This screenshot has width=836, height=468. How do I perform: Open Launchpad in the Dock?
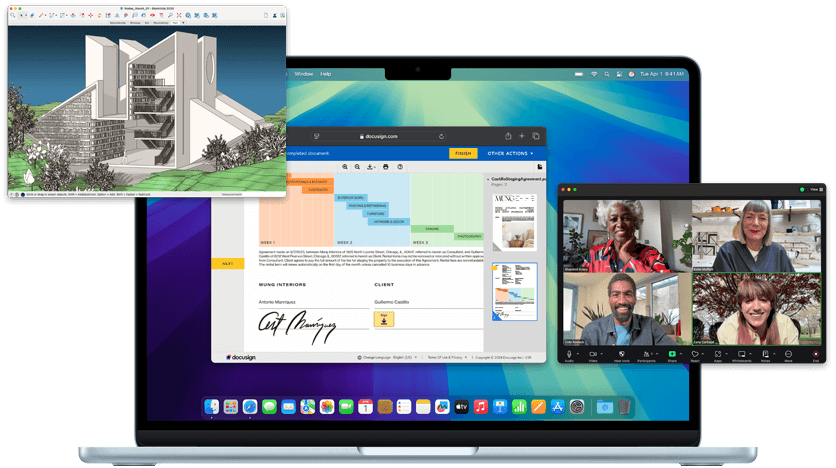tap(231, 407)
